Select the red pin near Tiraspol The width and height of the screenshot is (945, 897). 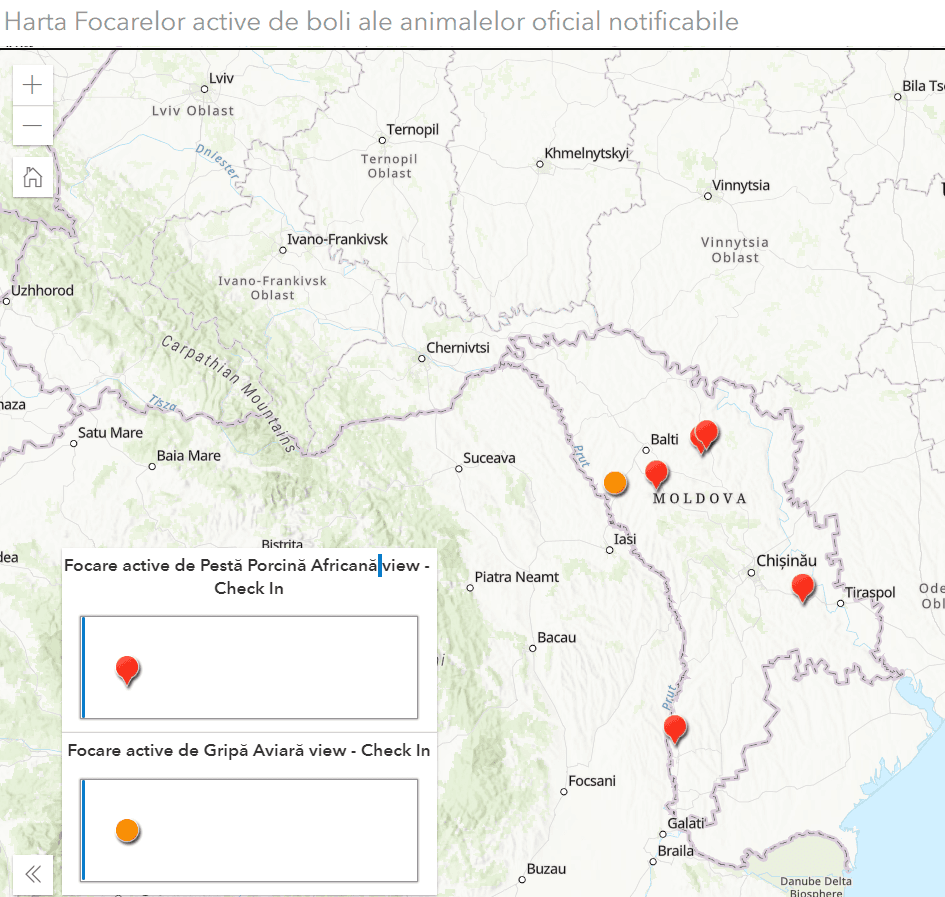[x=802, y=588]
